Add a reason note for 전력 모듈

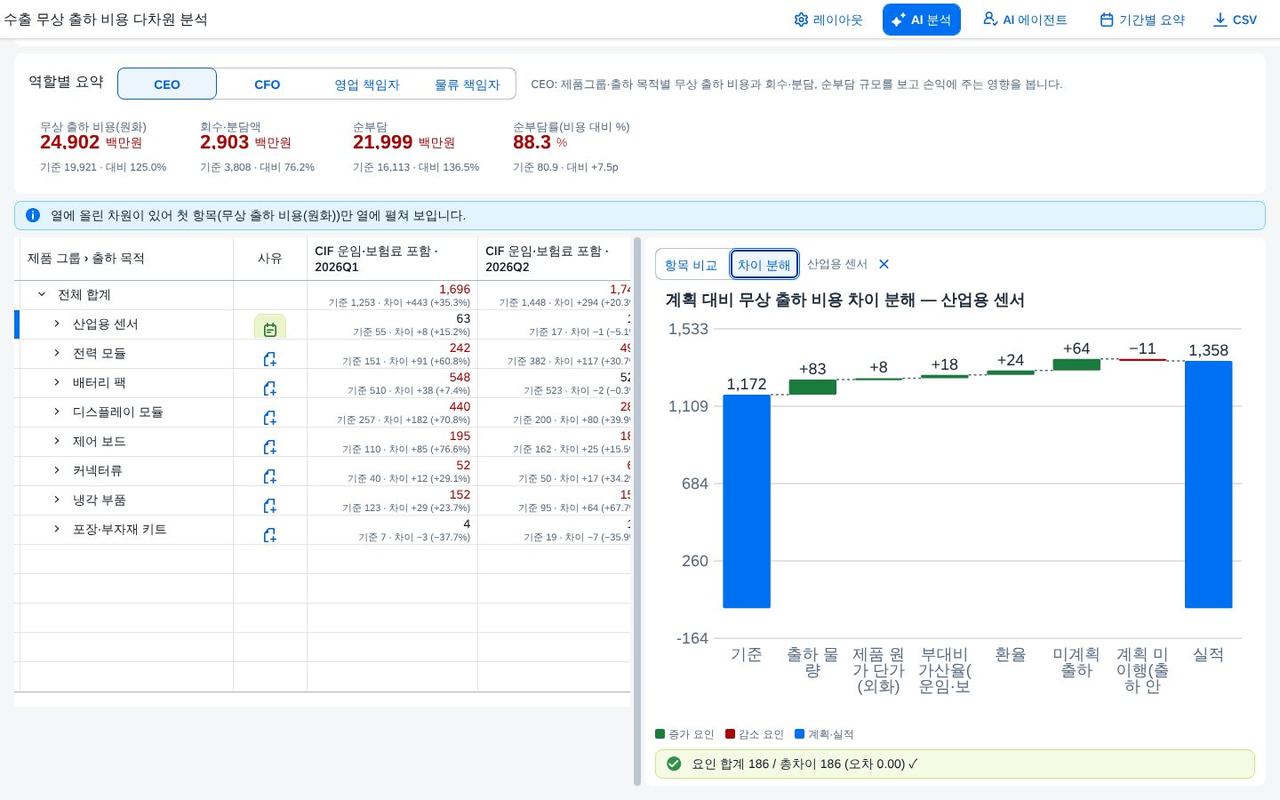[x=270, y=358]
